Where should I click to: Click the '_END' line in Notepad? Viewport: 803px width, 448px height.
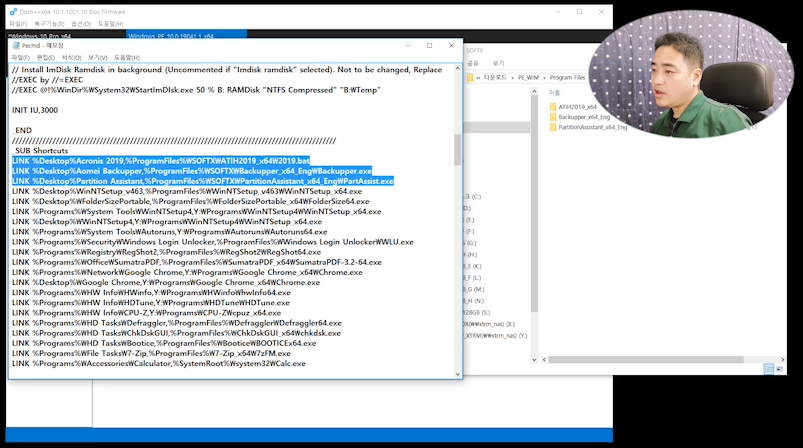click(x=22, y=131)
